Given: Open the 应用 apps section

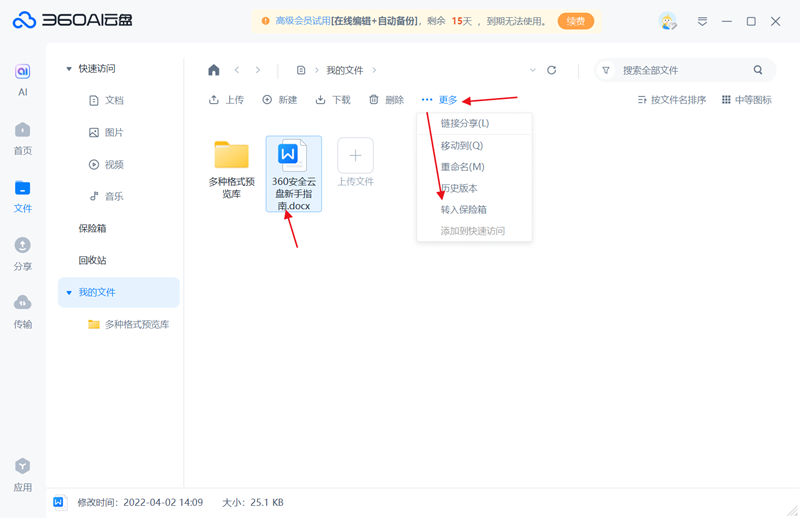Looking at the screenshot, I should [22, 475].
